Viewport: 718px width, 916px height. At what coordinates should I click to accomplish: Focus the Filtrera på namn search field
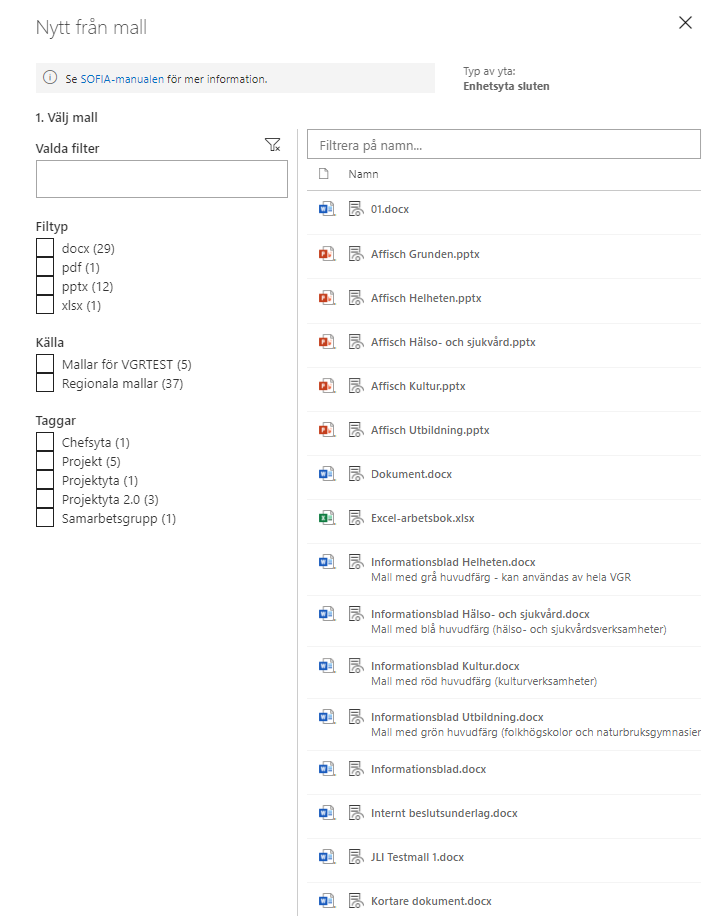[x=503, y=145]
